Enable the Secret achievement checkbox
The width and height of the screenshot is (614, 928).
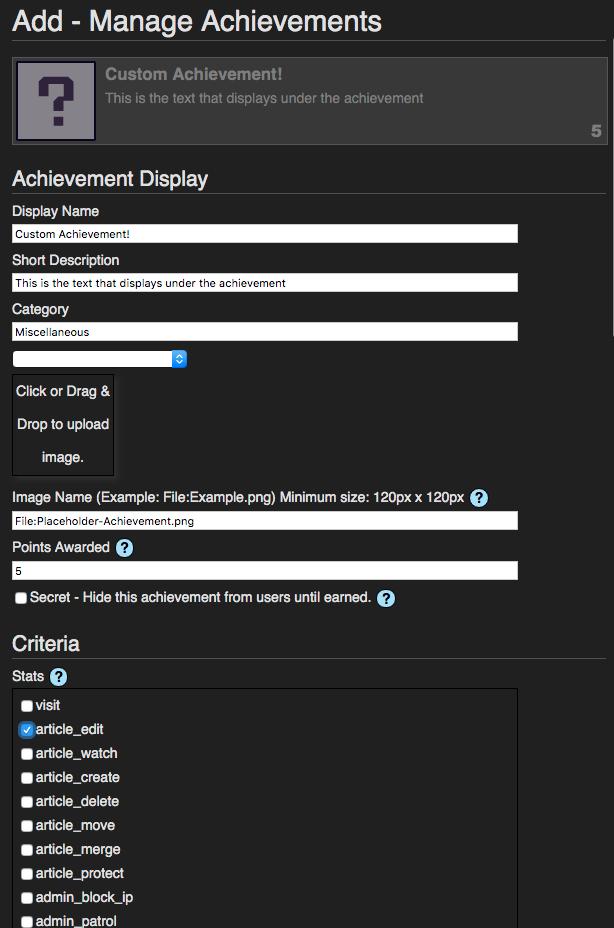click(x=21, y=598)
